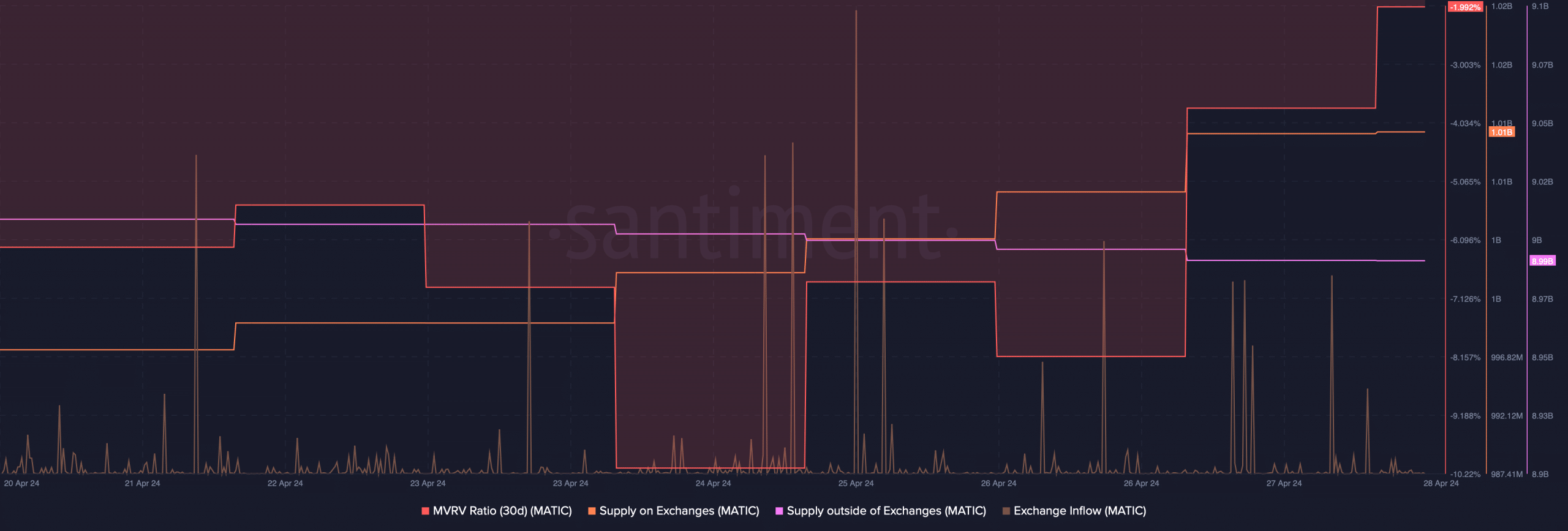This screenshot has width=1568, height=531.
Task: Click the "996.82M" axis label
Action: point(1507,357)
